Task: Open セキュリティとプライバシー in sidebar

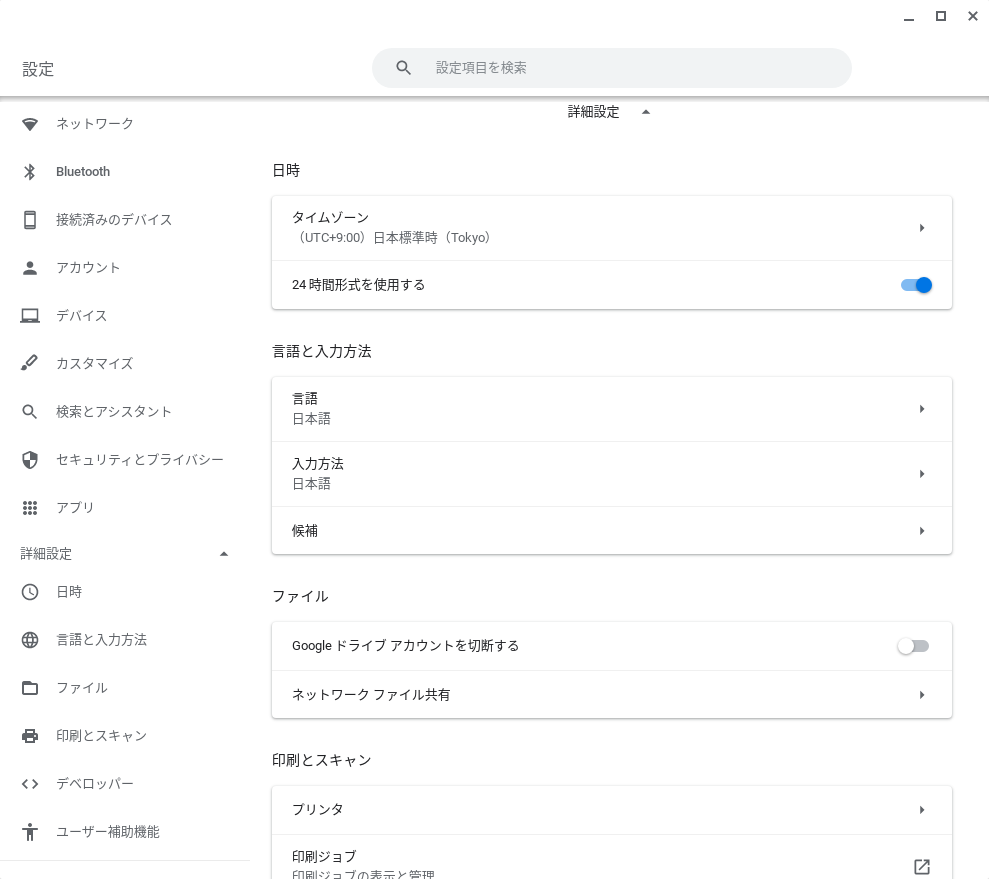Action: [x=140, y=460]
